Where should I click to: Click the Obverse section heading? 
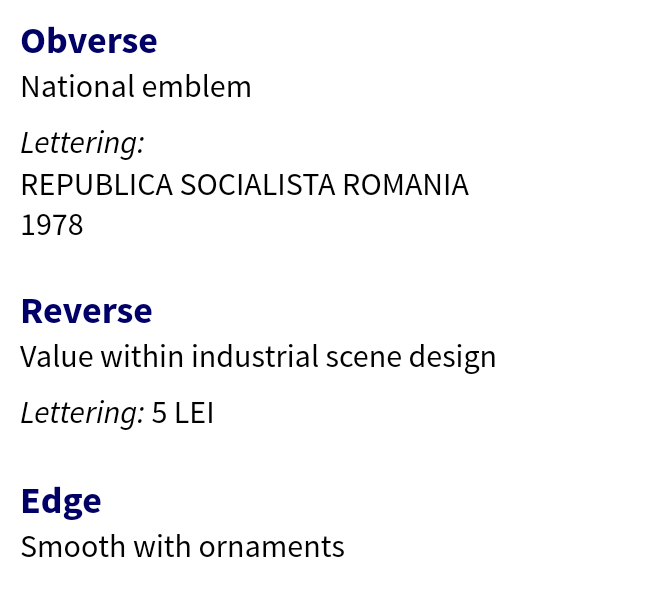click(x=89, y=41)
